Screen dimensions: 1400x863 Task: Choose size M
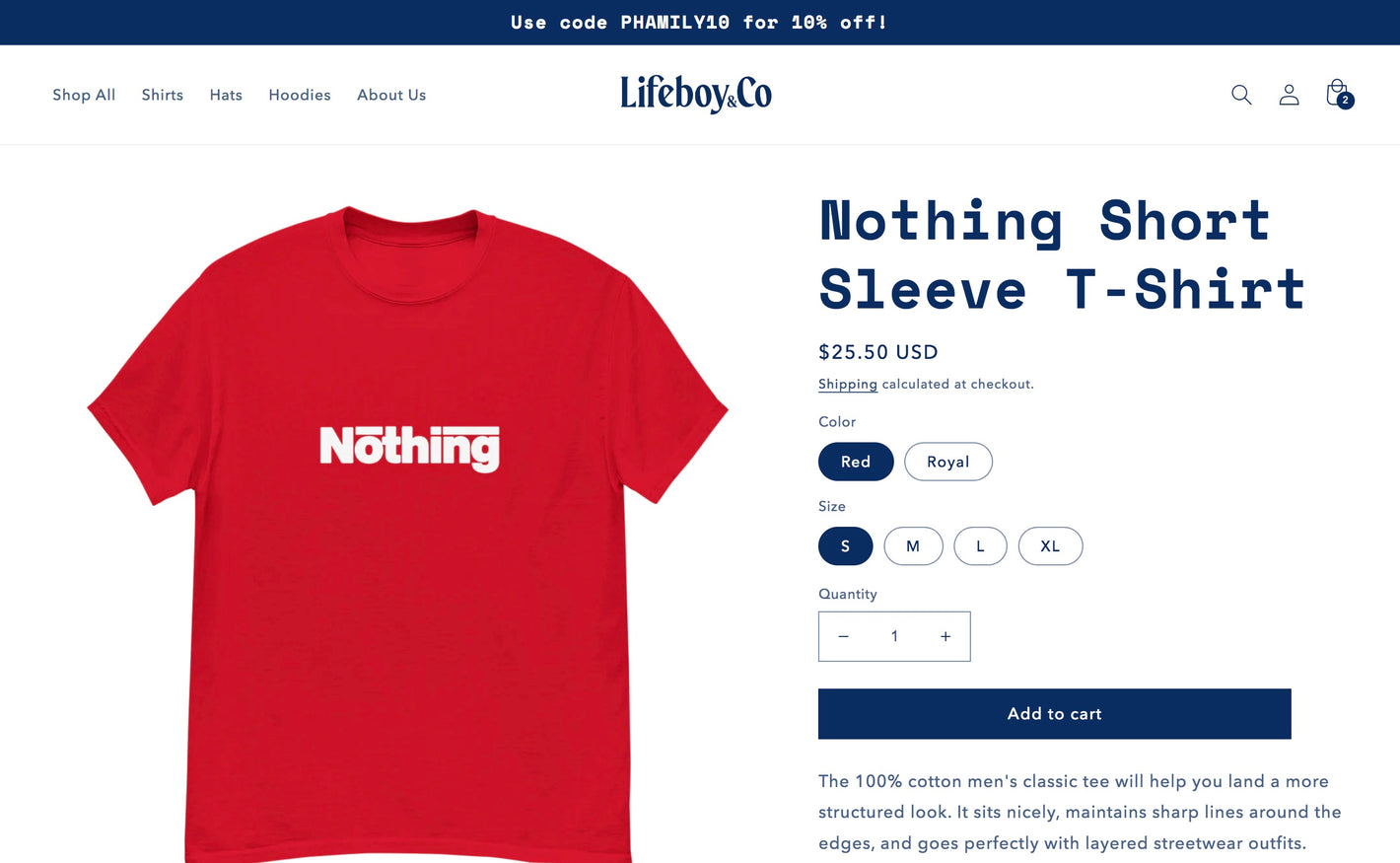point(913,546)
